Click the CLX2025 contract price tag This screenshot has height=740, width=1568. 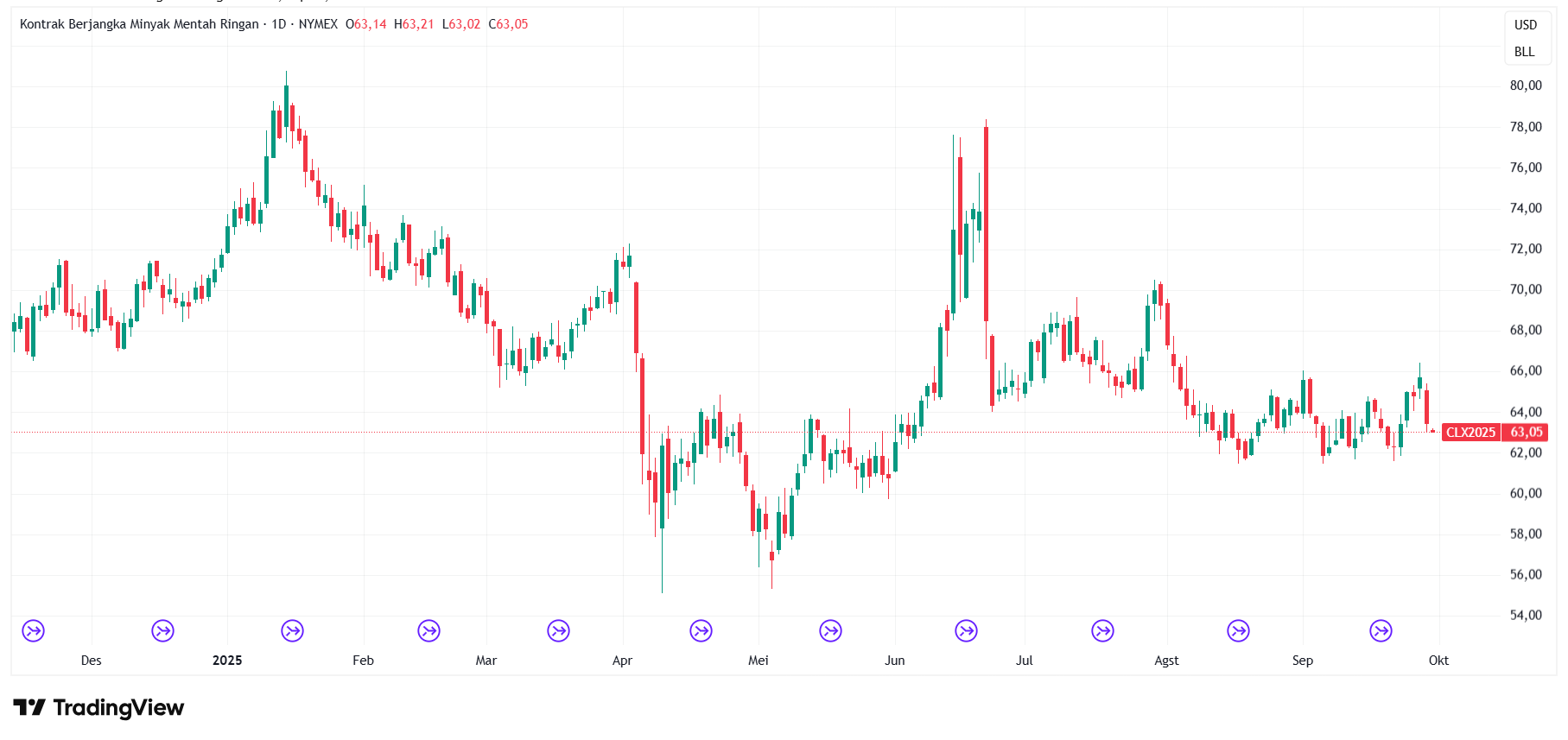(x=1470, y=432)
